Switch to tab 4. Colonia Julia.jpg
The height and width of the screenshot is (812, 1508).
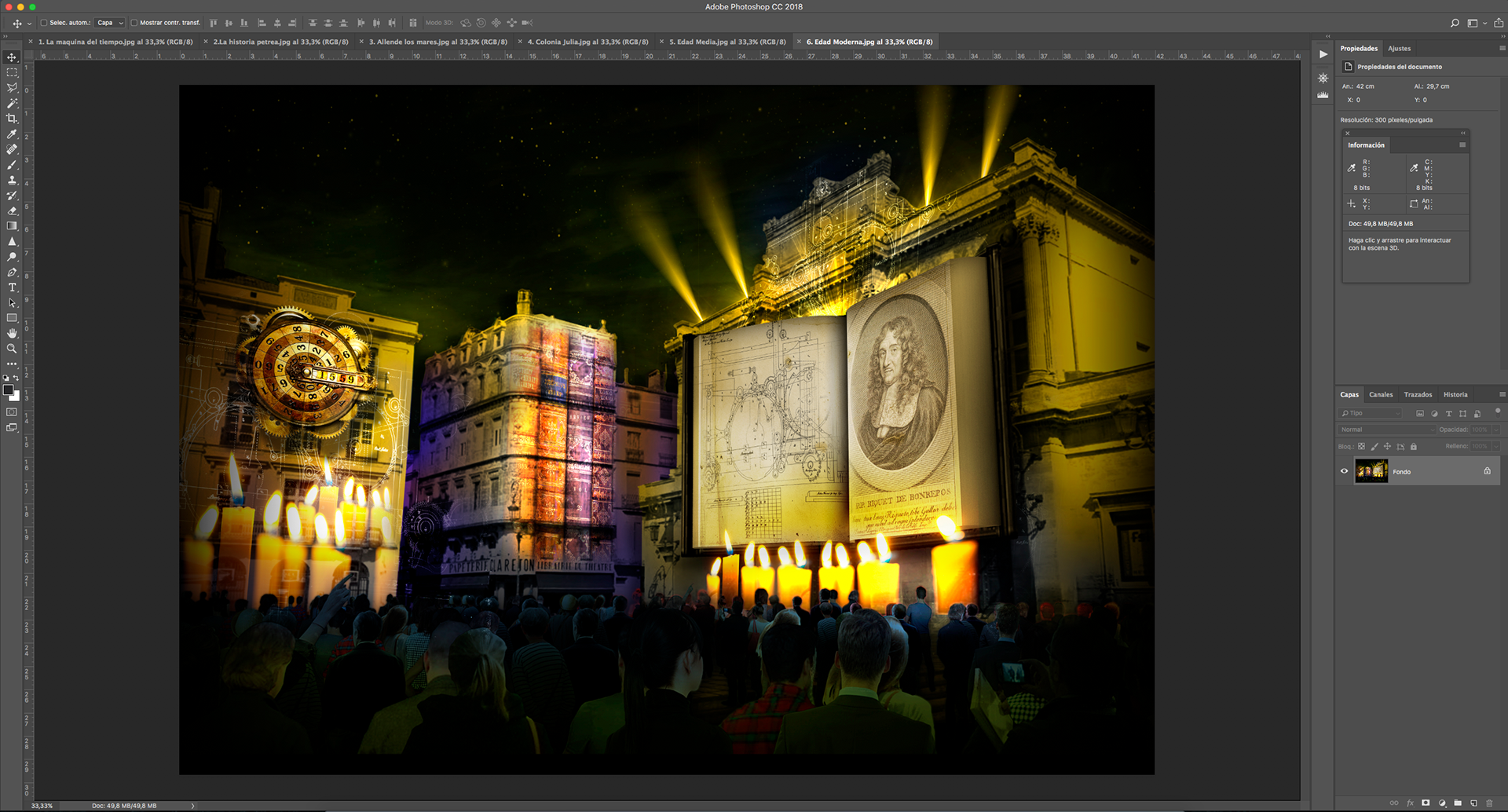pos(588,42)
